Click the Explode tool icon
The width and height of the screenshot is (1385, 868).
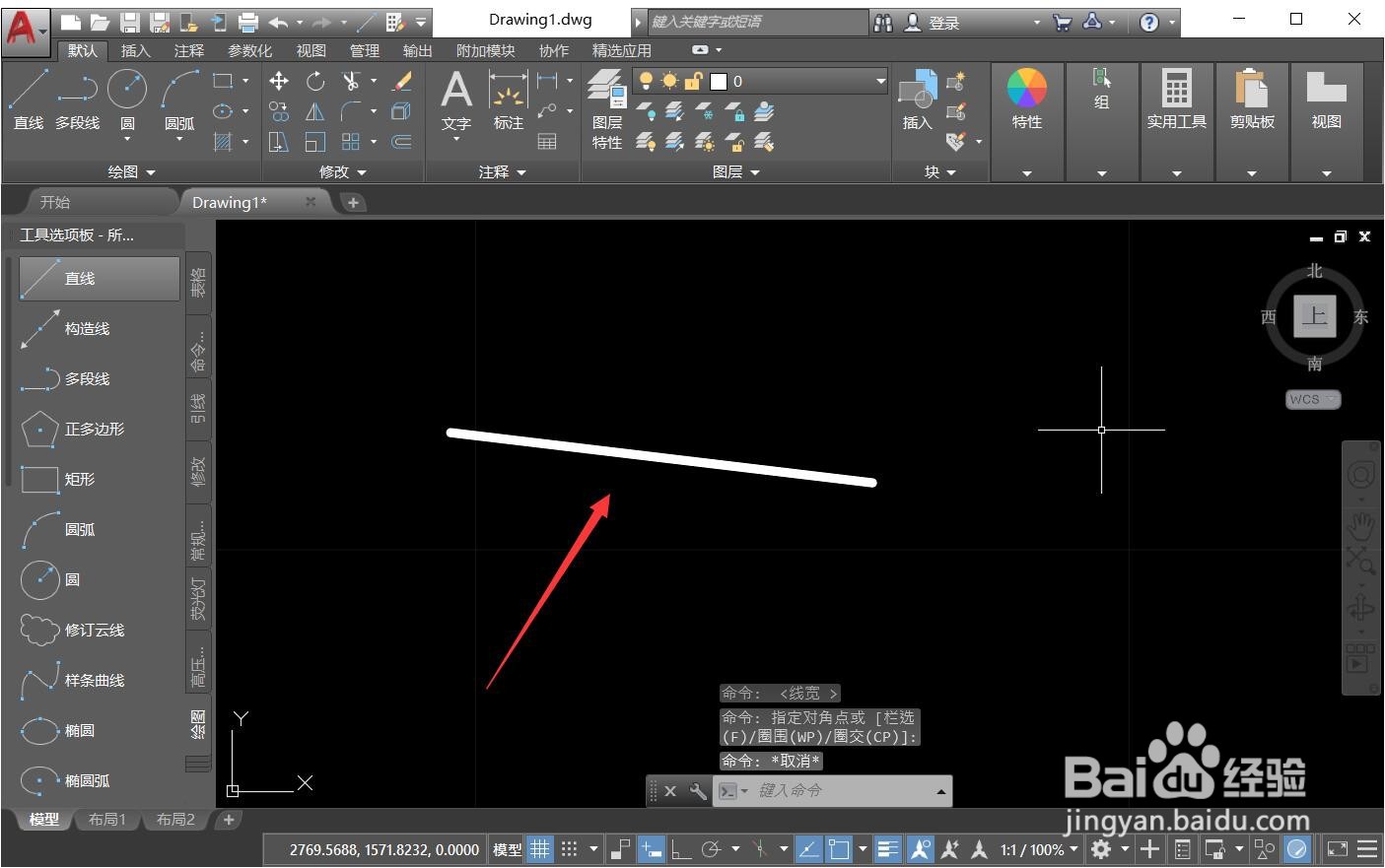[401, 111]
